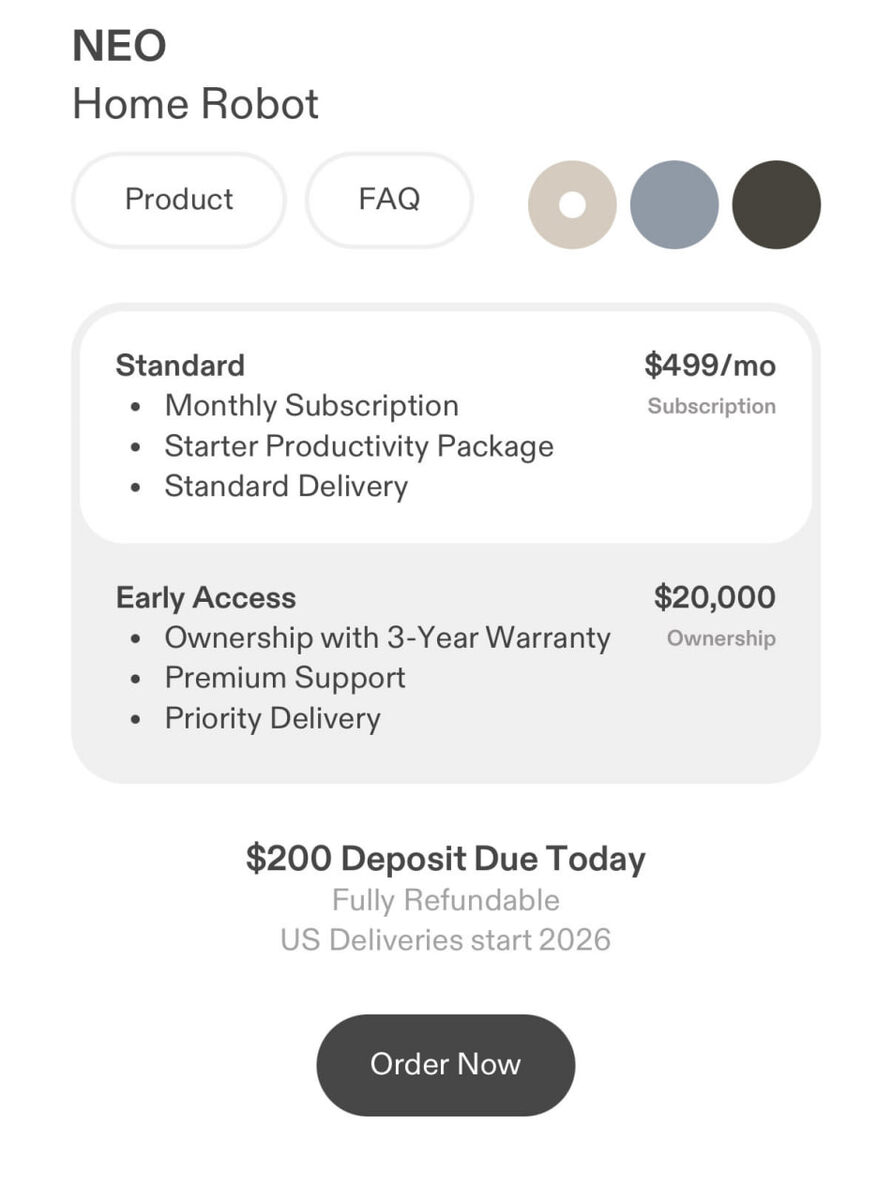Click Ownership with 3-Year Warranty item
Image resolution: width=892 pixels, height=1200 pixels.
point(388,638)
